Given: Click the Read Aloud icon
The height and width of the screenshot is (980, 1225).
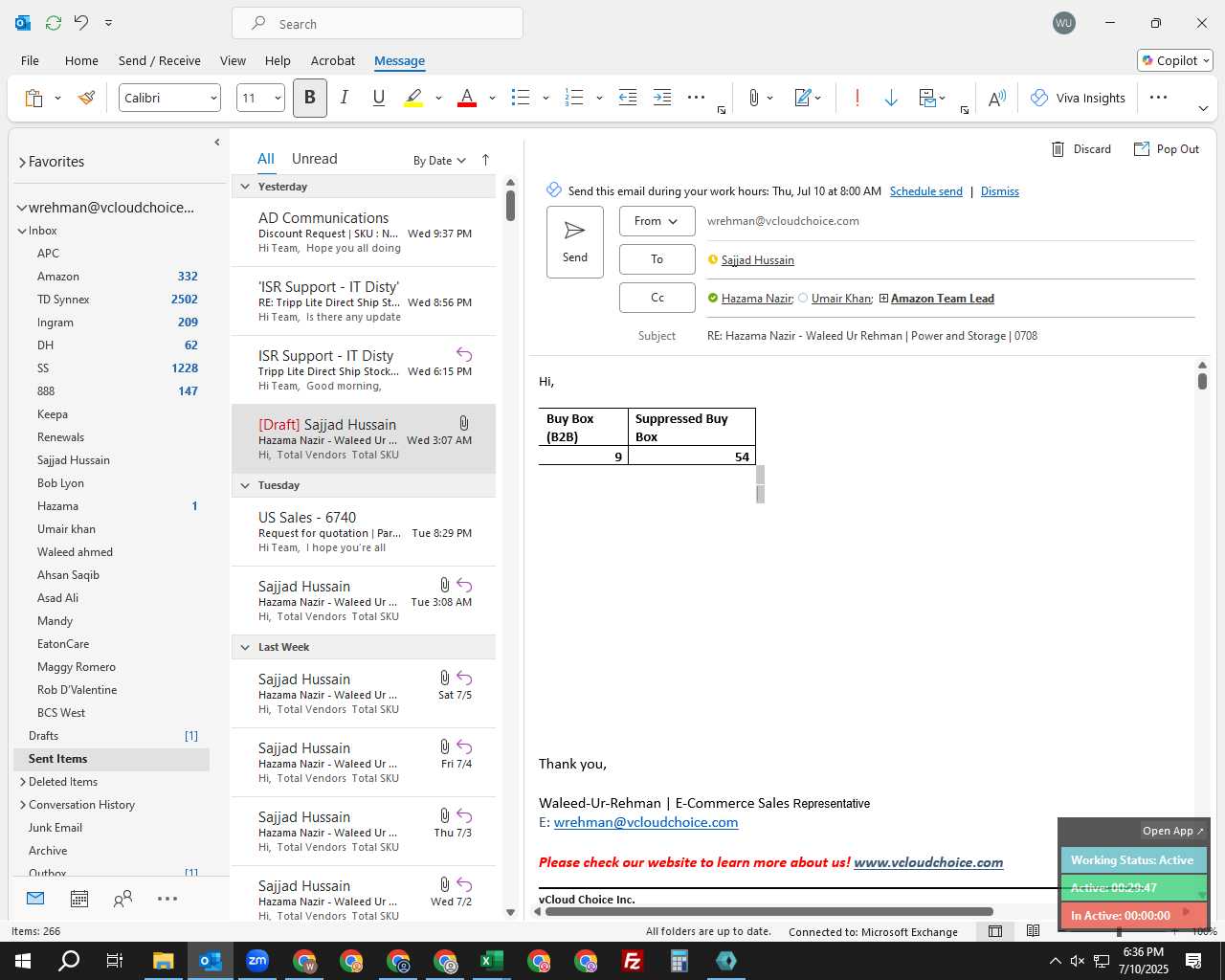Looking at the screenshot, I should (x=997, y=98).
